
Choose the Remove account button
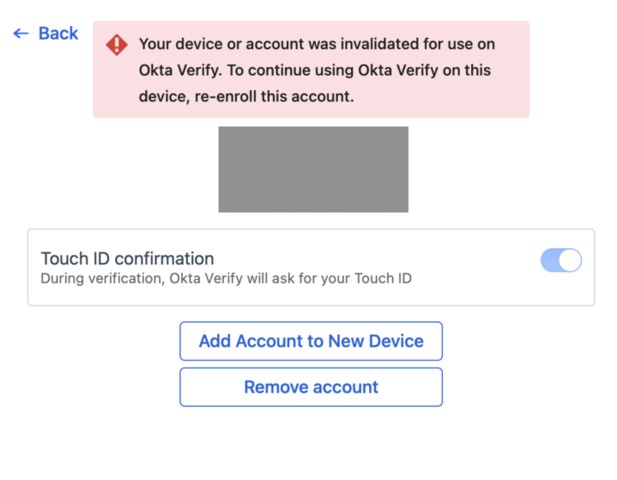(x=311, y=387)
